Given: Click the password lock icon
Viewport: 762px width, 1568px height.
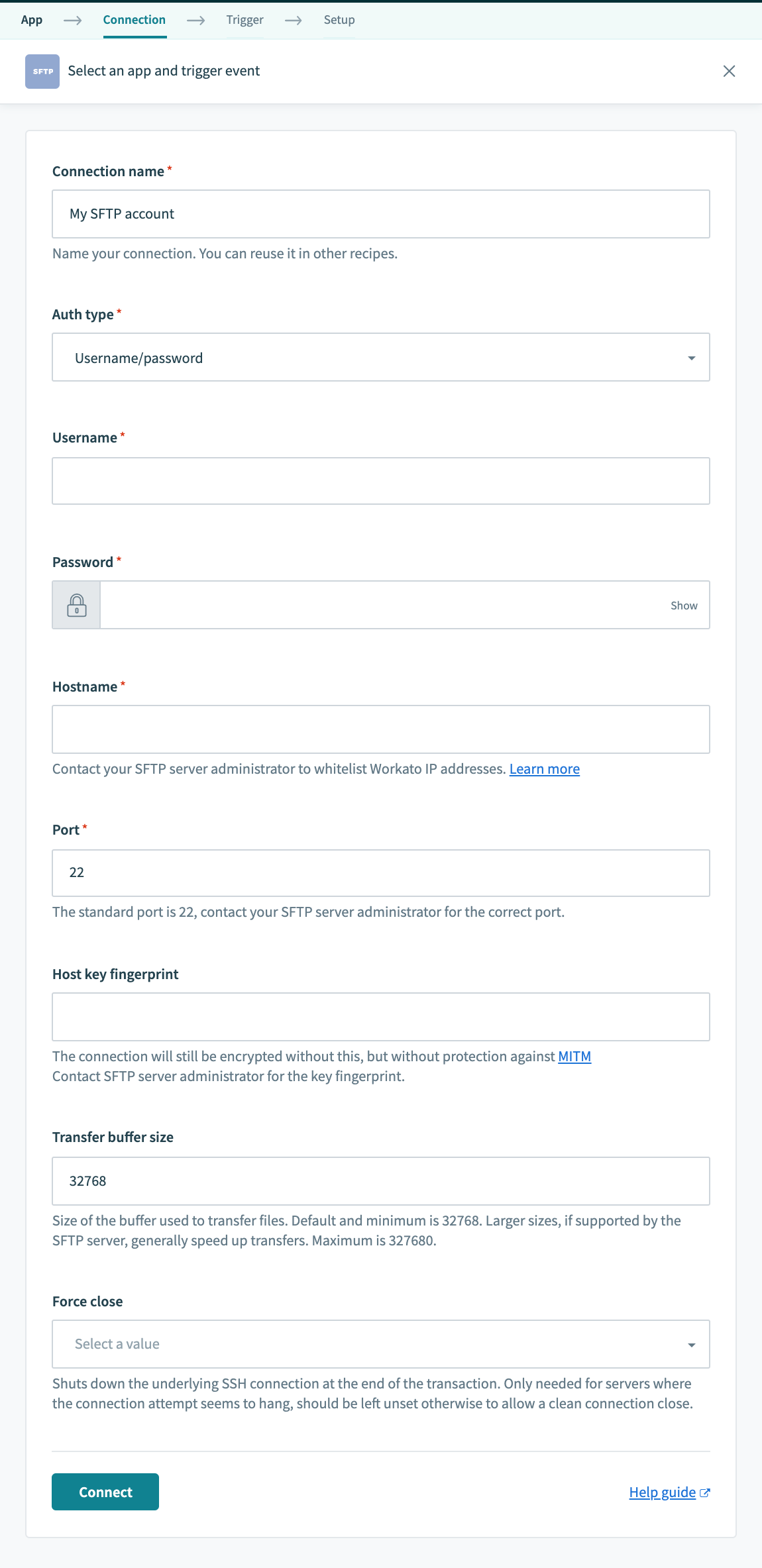Looking at the screenshot, I should 77,605.
